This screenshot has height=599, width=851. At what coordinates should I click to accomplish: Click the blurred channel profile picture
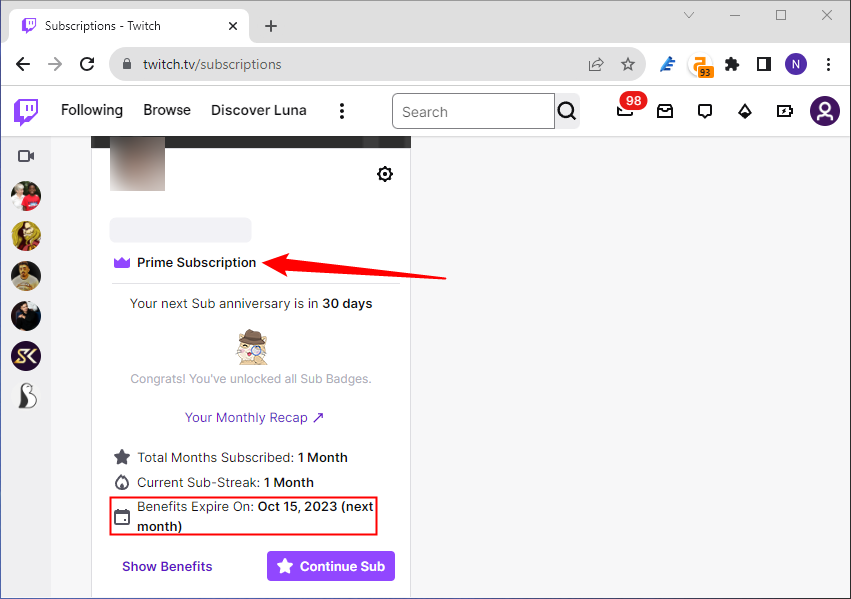pyautogui.click(x=137, y=164)
